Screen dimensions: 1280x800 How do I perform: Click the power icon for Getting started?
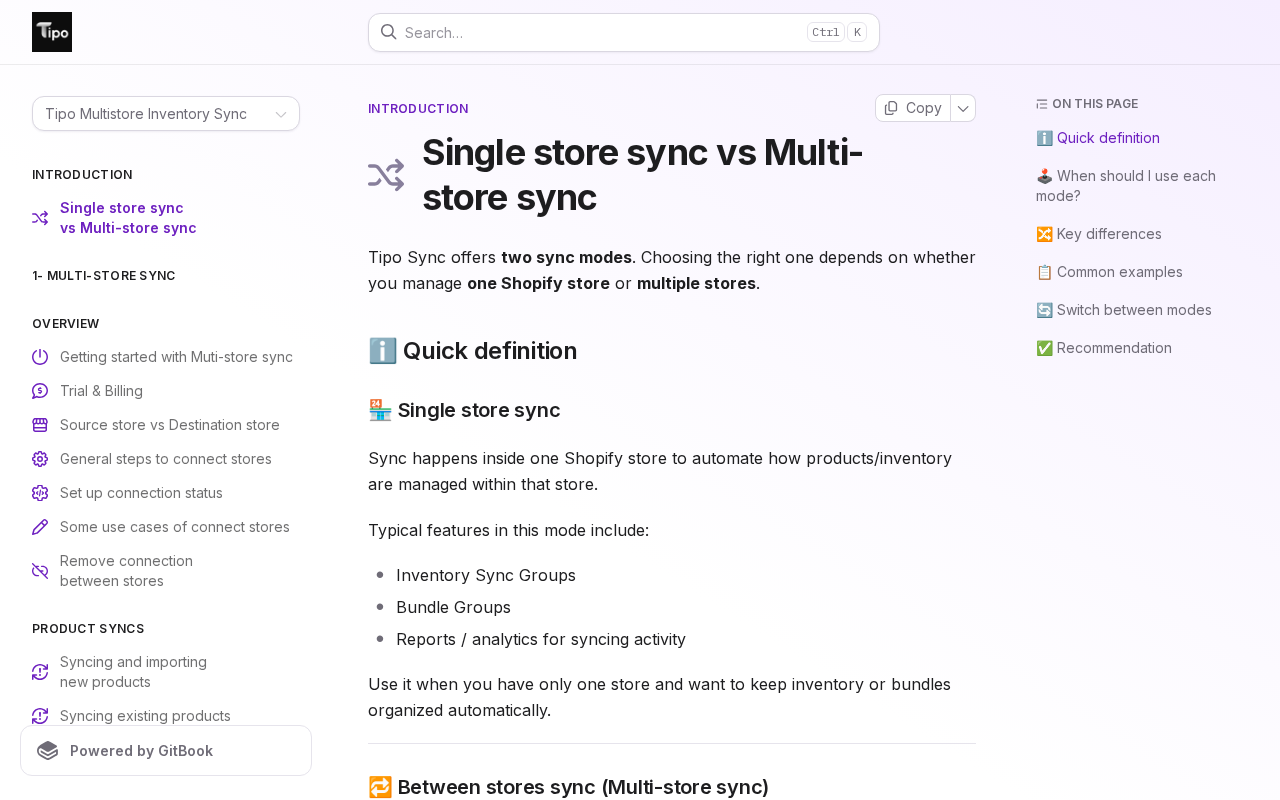tap(40, 357)
